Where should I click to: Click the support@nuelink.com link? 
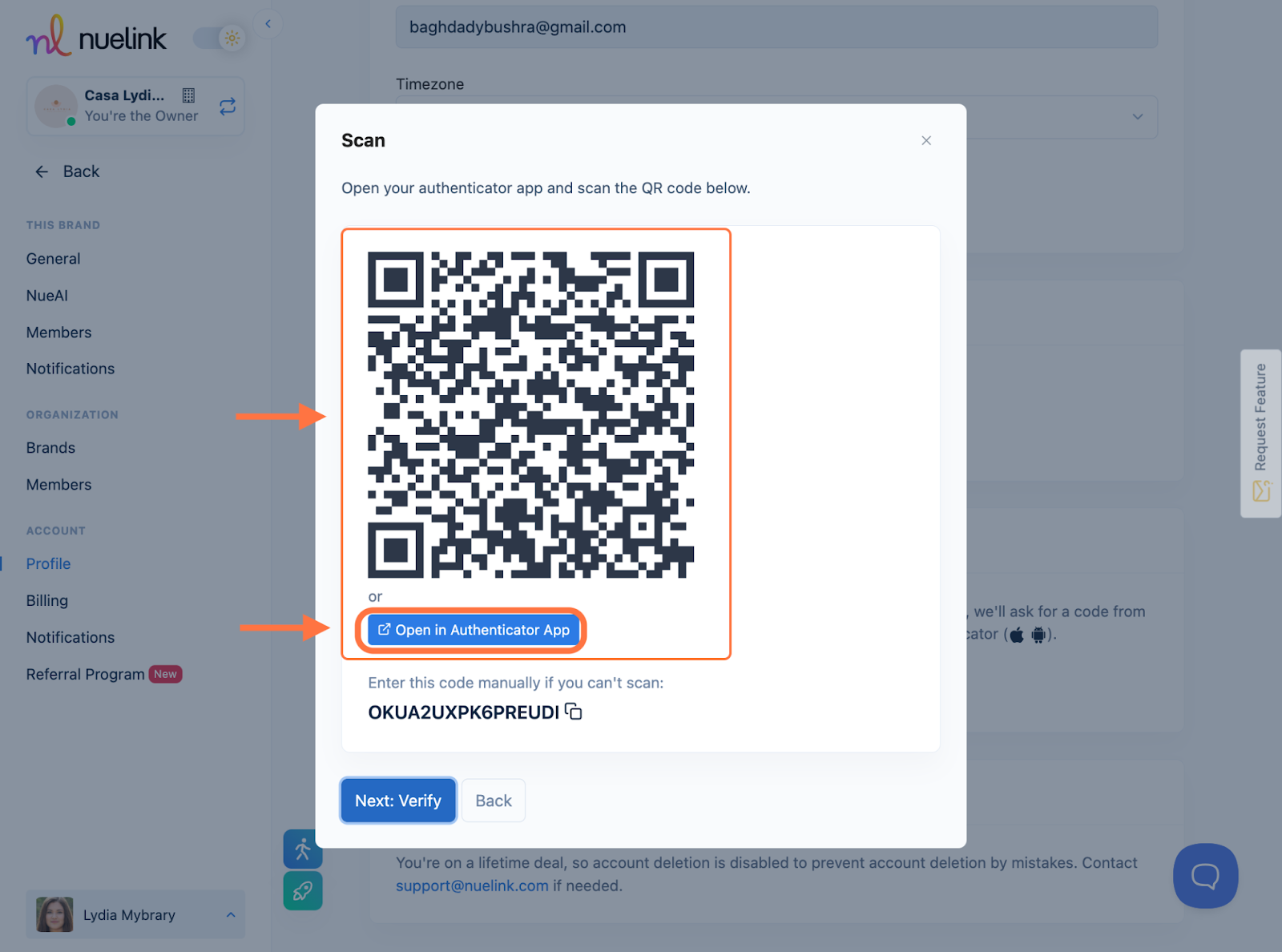click(x=472, y=886)
